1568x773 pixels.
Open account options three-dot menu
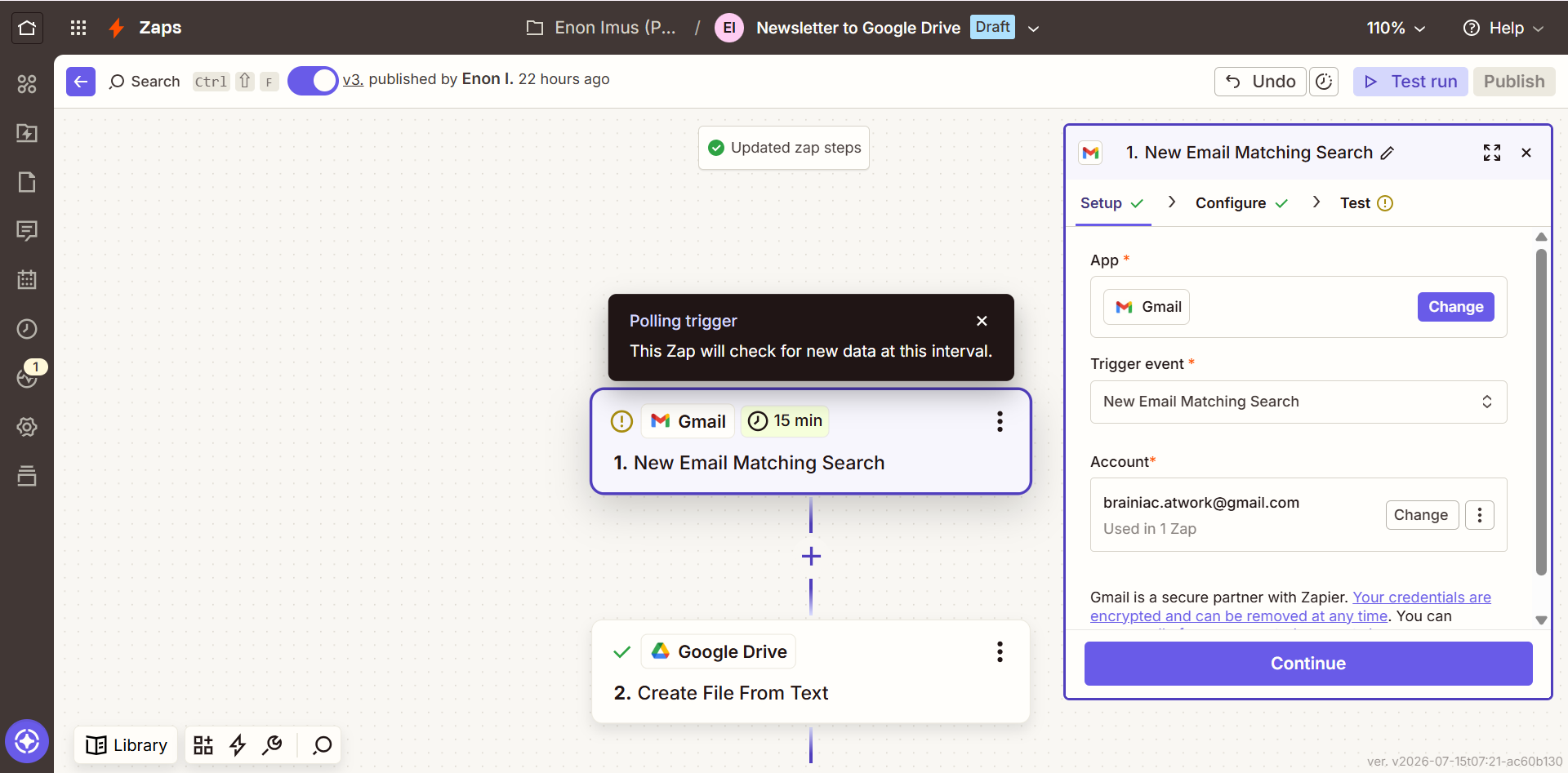click(x=1480, y=515)
